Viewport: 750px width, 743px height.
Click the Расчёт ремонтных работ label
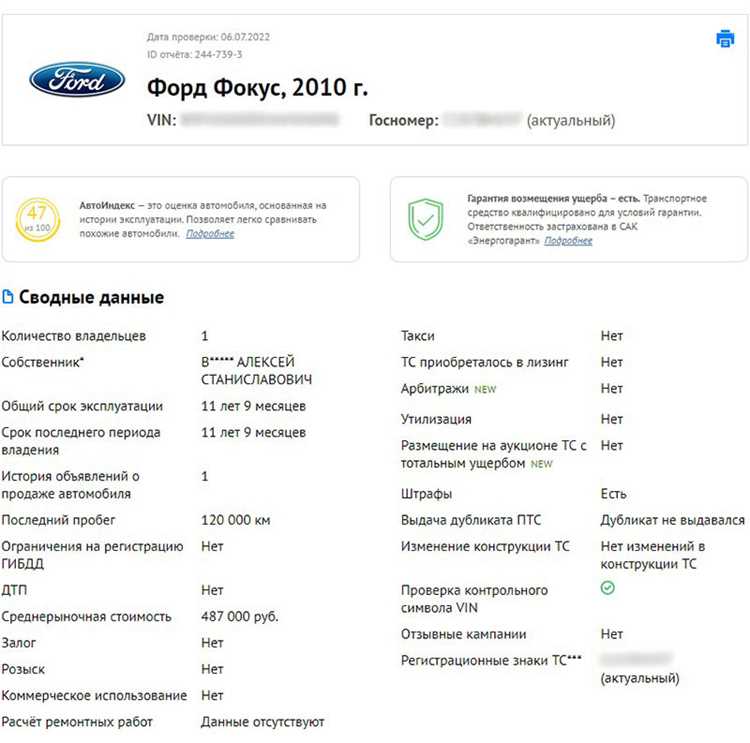[x=77, y=721]
